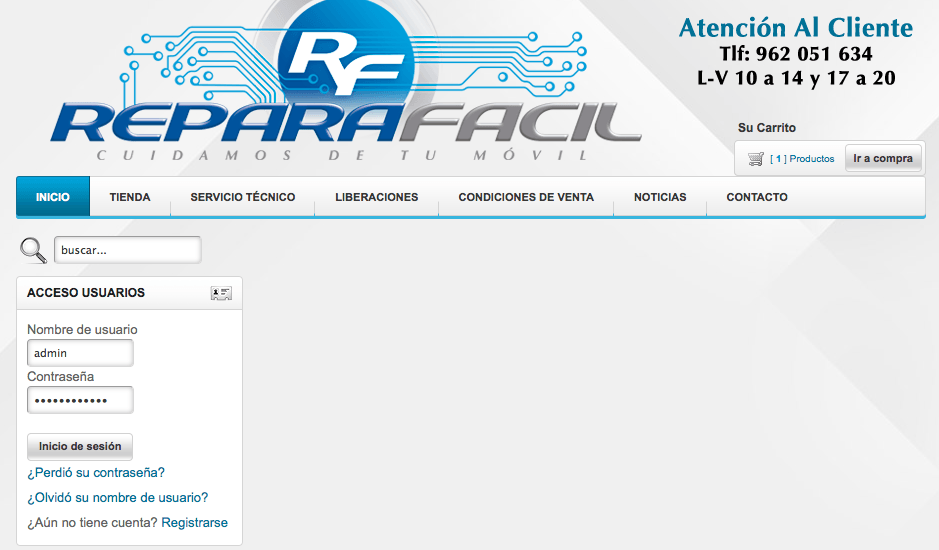Click the 'Ir a compra' button
This screenshot has height=550, width=939.
[883, 158]
